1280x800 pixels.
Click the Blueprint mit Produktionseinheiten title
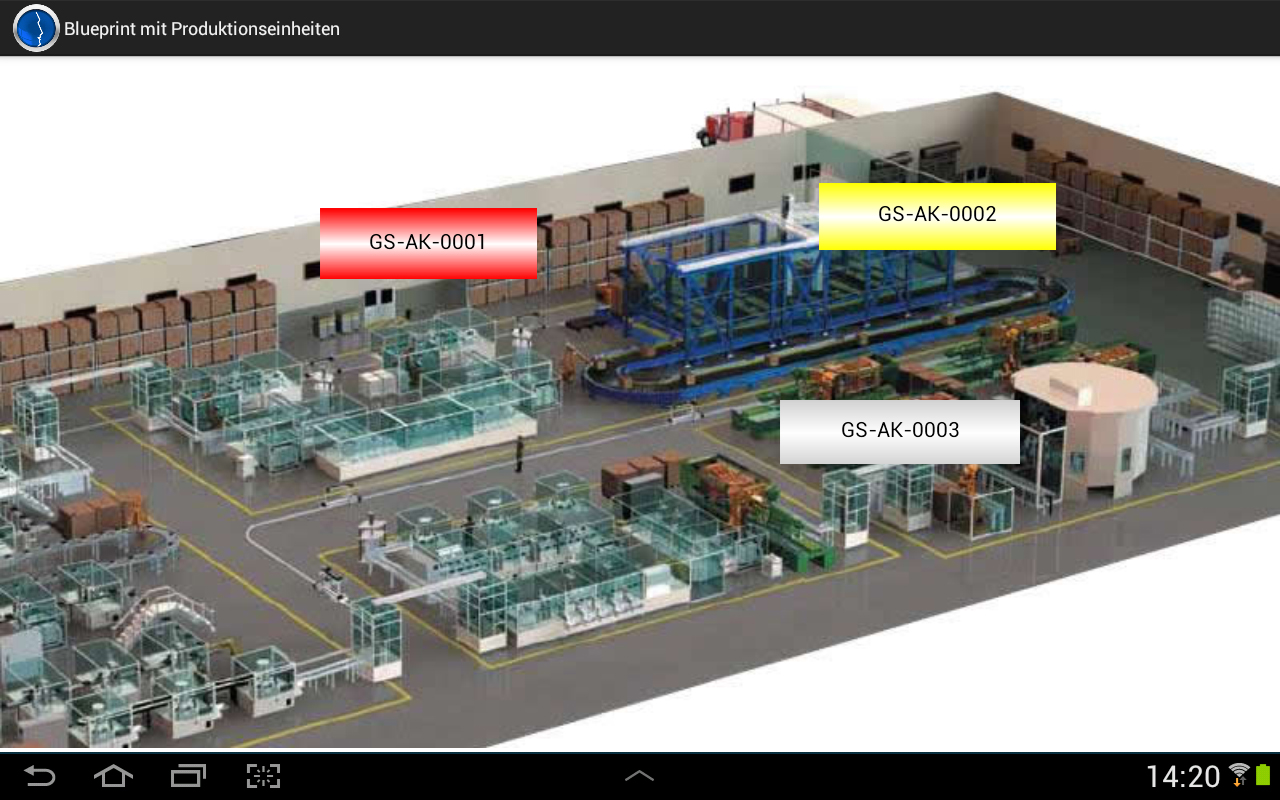pyautogui.click(x=202, y=29)
